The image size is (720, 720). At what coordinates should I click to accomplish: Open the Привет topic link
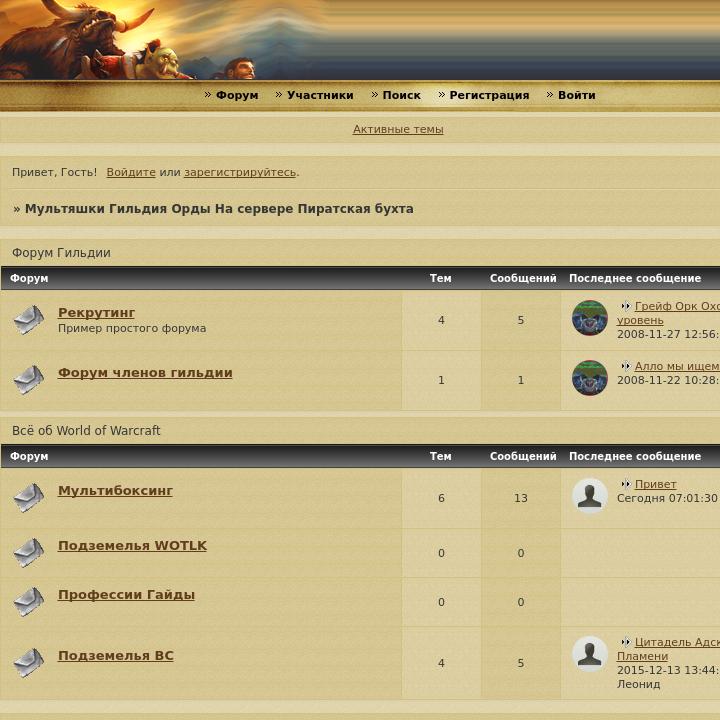pyautogui.click(x=655, y=484)
